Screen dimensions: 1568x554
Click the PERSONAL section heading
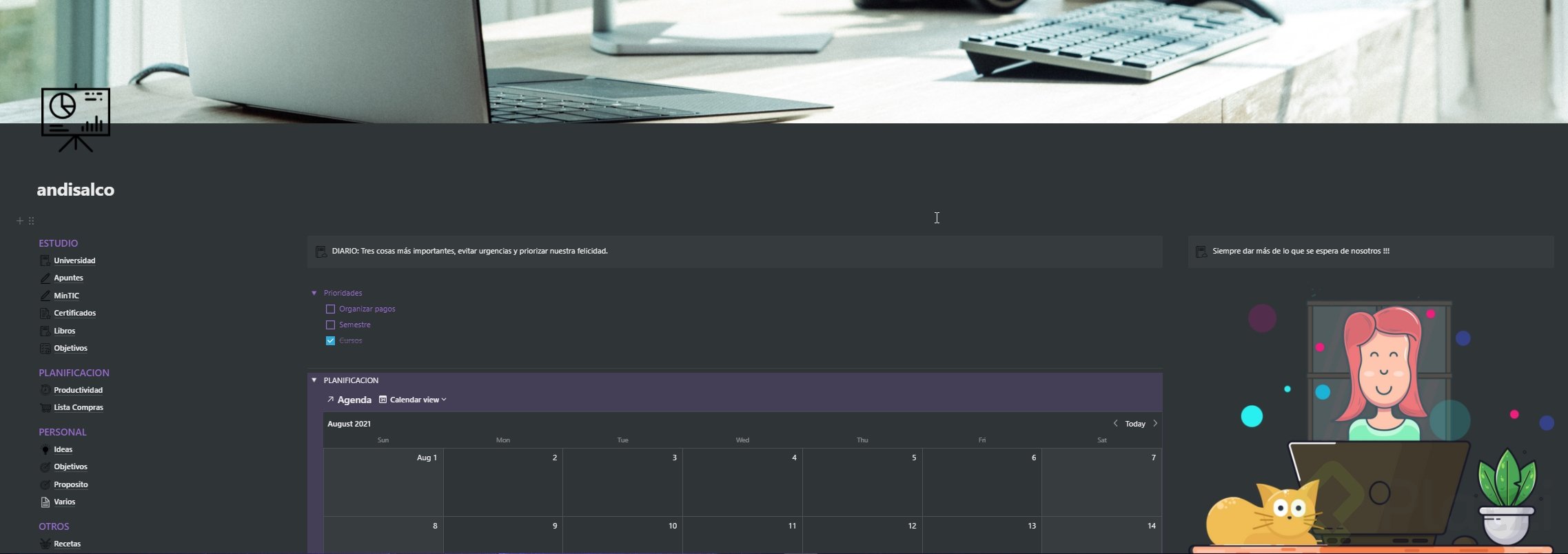(63, 432)
